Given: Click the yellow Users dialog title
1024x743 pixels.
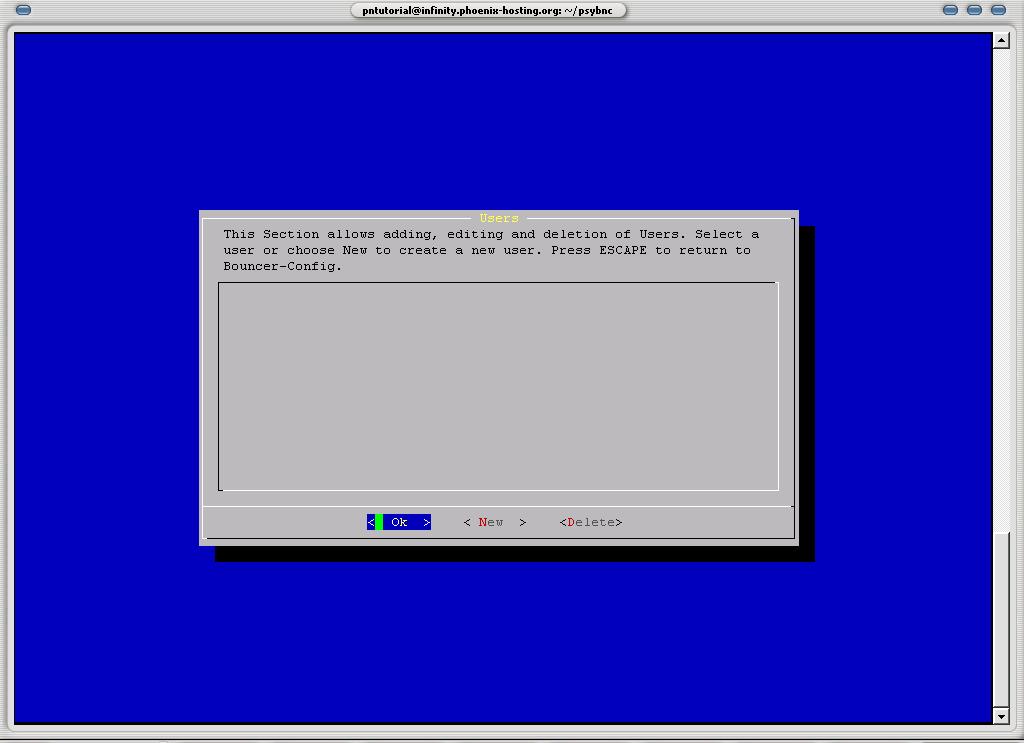Looking at the screenshot, I should pos(499,218).
